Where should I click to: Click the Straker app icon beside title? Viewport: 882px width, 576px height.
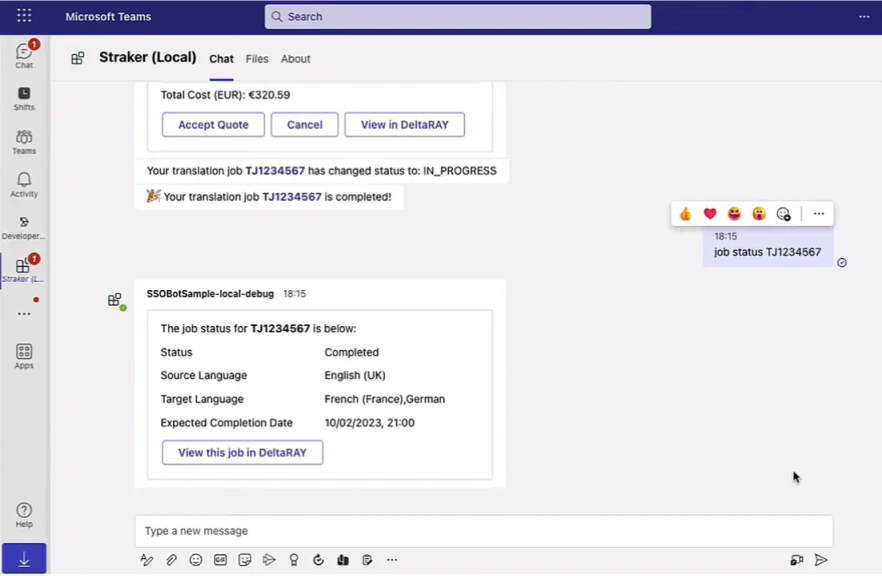78,58
